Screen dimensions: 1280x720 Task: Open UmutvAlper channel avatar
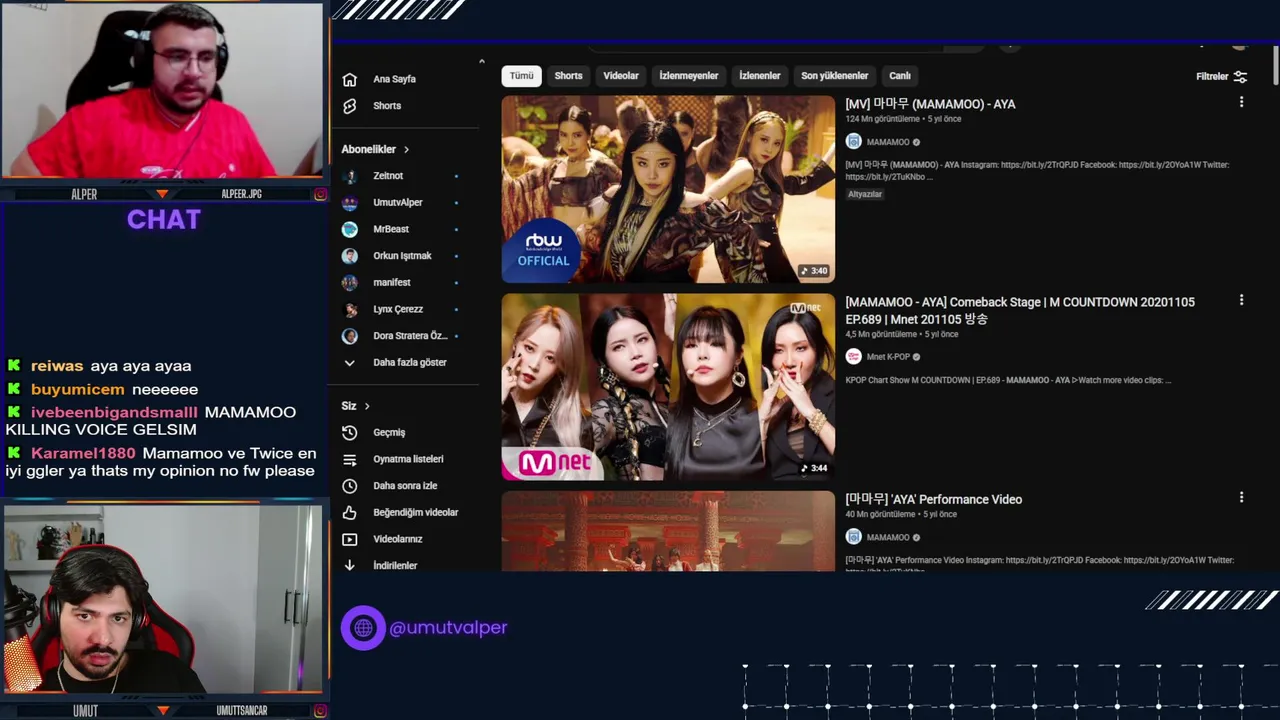[x=350, y=203]
